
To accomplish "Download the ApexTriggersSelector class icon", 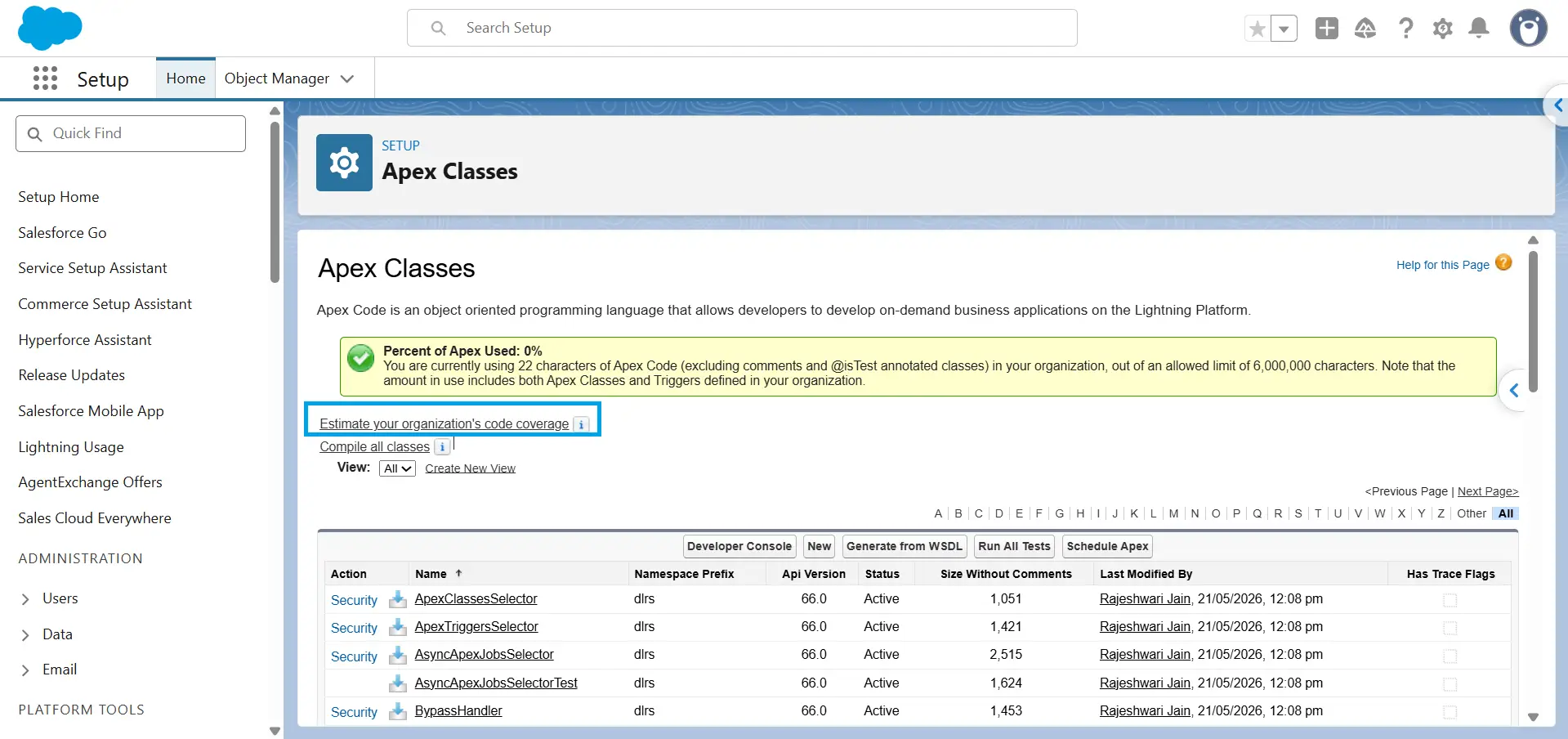I will coord(398,627).
